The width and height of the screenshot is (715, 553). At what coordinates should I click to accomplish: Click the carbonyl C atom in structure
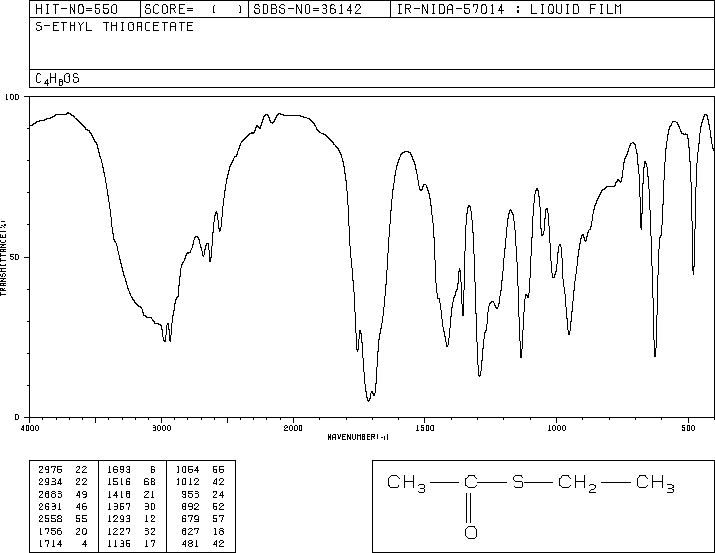click(x=471, y=482)
